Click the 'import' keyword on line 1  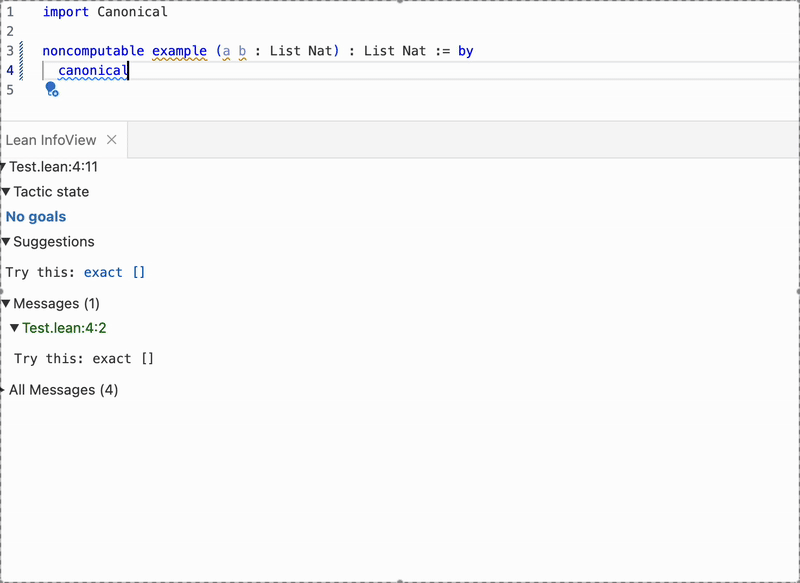[x=65, y=13]
